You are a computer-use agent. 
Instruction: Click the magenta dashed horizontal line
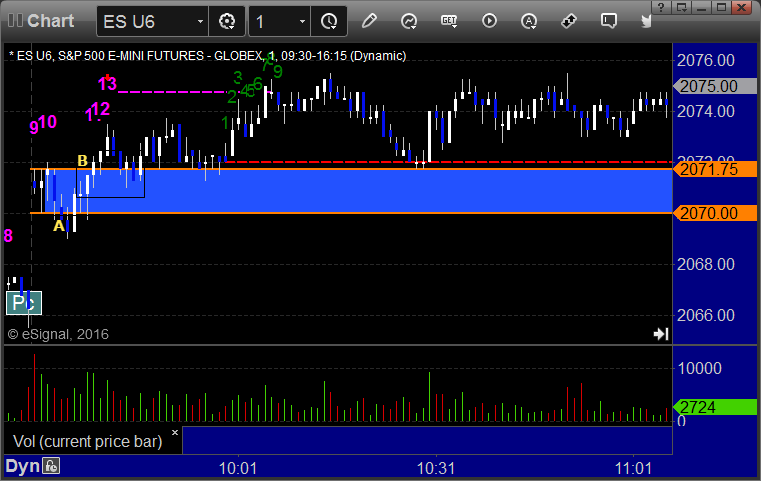tap(172, 92)
